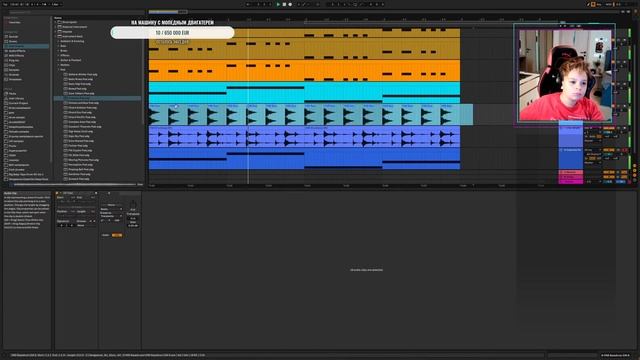This screenshot has height=360, width=640.
Task: Open the Audio Effects browser category
Action: click(x=16, y=51)
